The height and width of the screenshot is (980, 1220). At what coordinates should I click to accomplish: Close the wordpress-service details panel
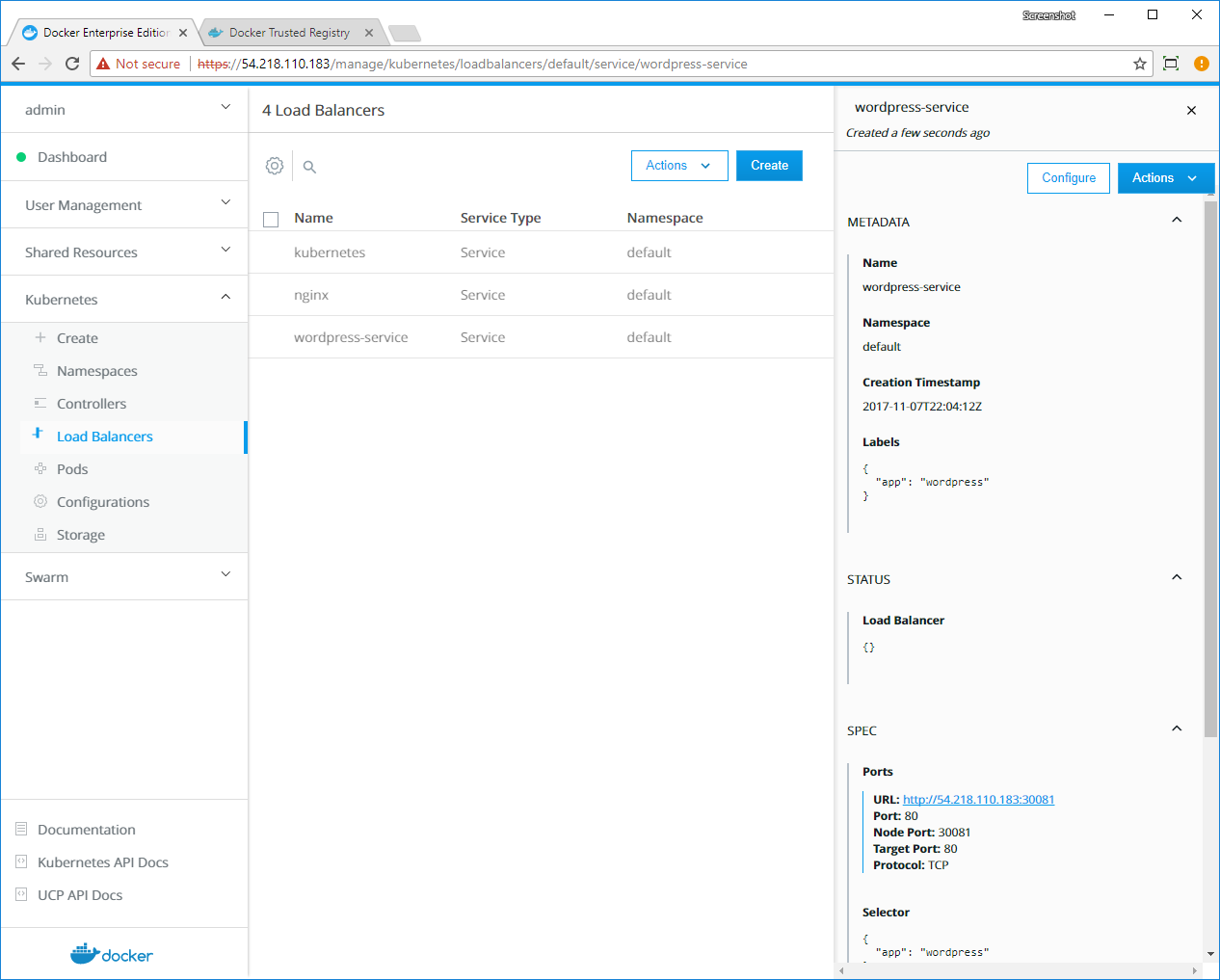1191,111
